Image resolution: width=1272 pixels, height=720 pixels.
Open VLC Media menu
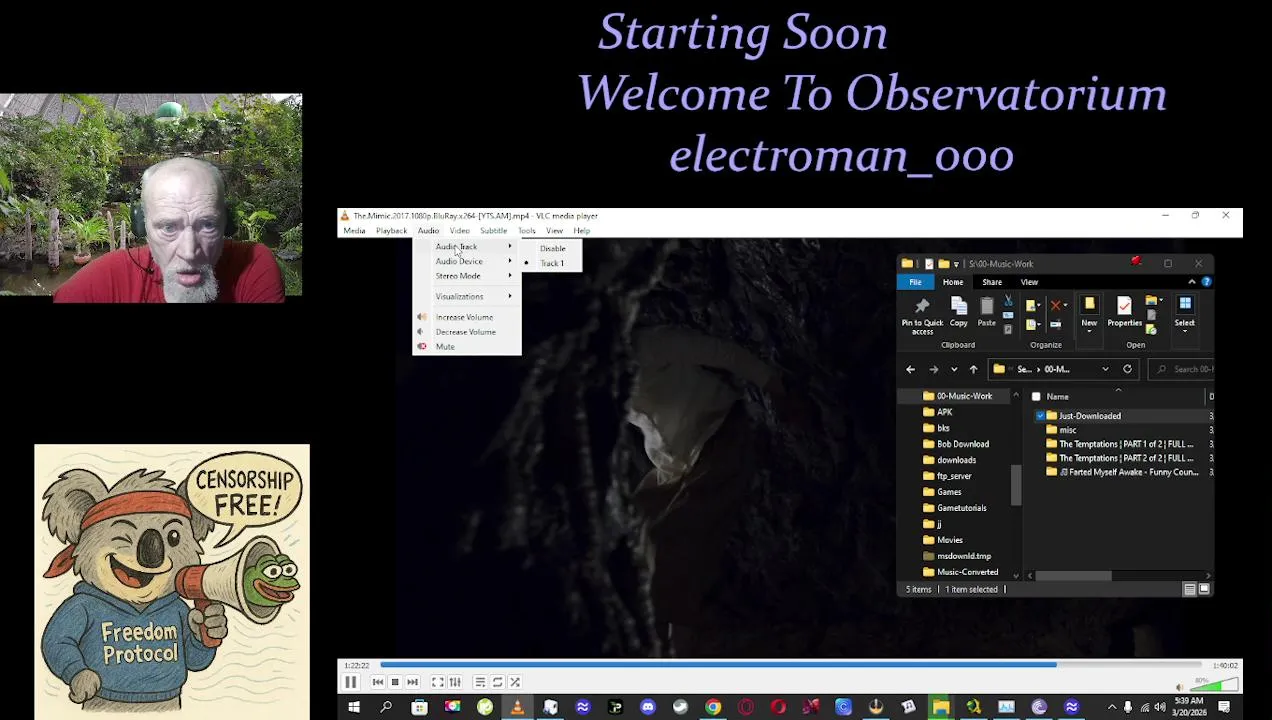[354, 231]
